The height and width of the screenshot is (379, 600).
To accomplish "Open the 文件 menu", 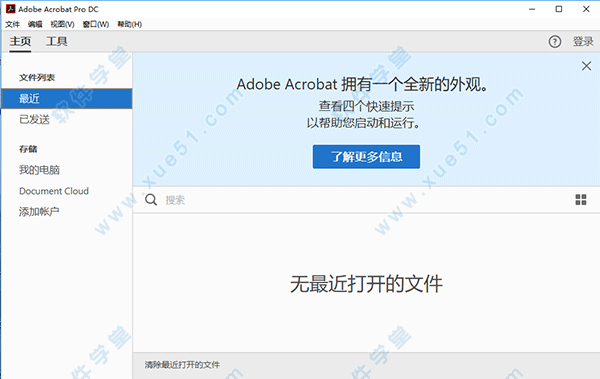I will point(12,25).
